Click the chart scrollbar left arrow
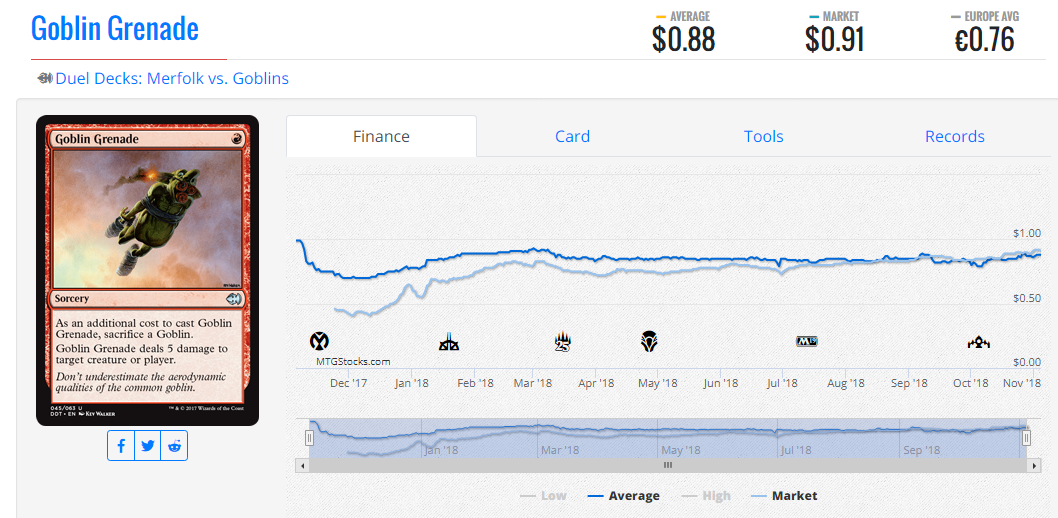 pyautogui.click(x=303, y=465)
